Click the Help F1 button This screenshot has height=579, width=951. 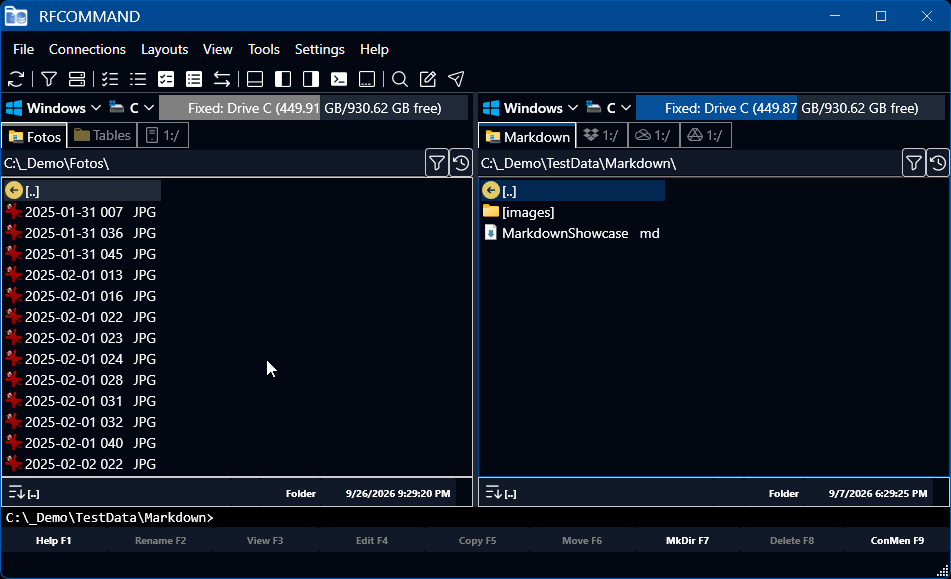pos(53,540)
